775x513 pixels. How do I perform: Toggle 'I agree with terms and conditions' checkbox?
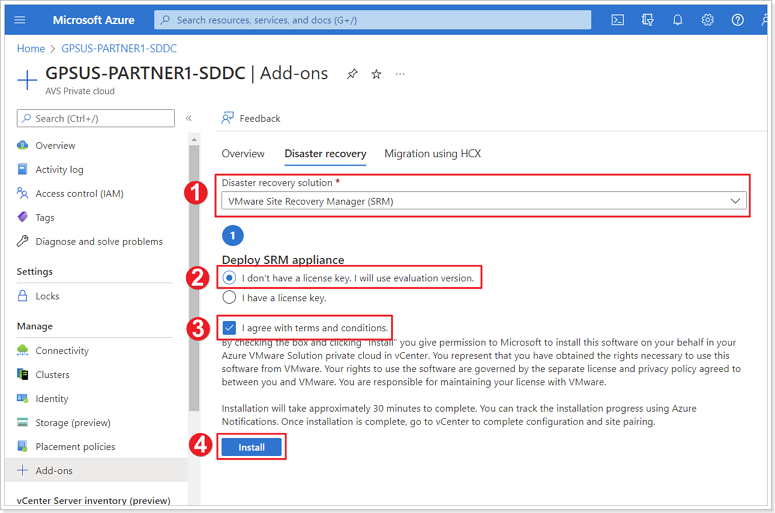pyautogui.click(x=229, y=328)
